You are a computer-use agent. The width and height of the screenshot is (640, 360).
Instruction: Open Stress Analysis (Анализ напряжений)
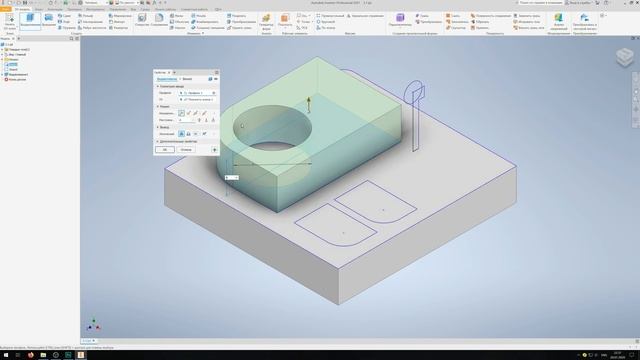point(558,21)
